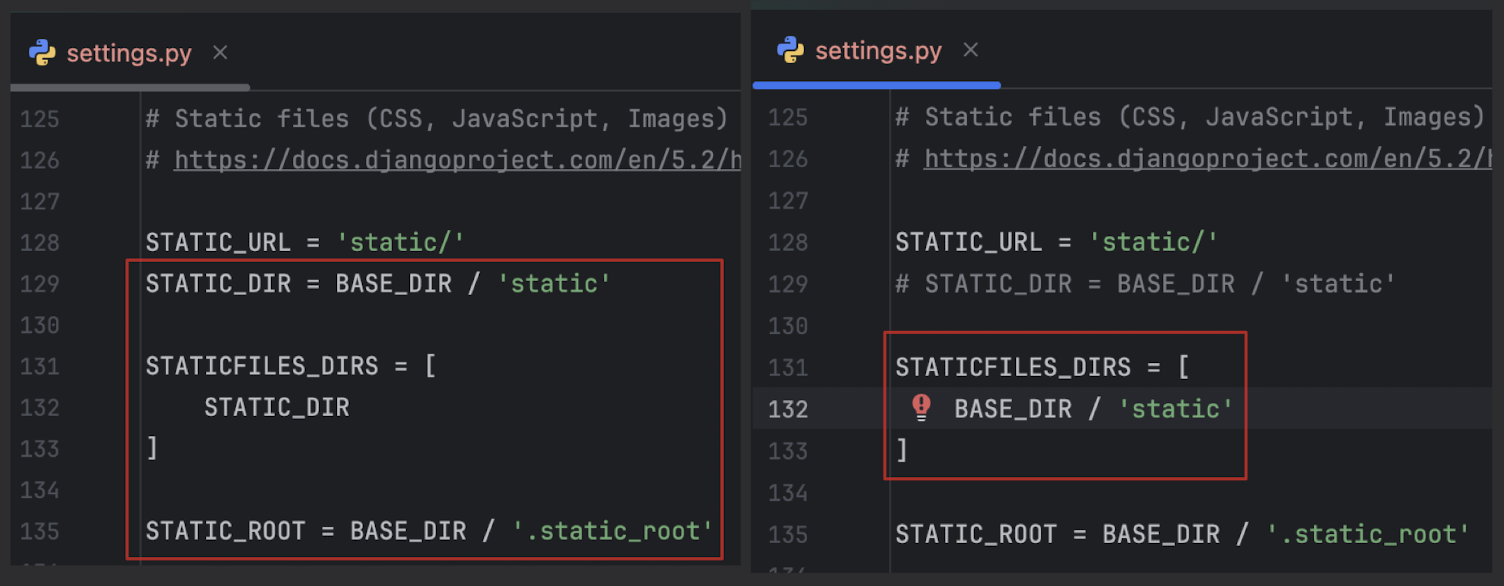Click line number 131 in left editor gutter
This screenshot has height=586, width=1504.
pos(40,366)
